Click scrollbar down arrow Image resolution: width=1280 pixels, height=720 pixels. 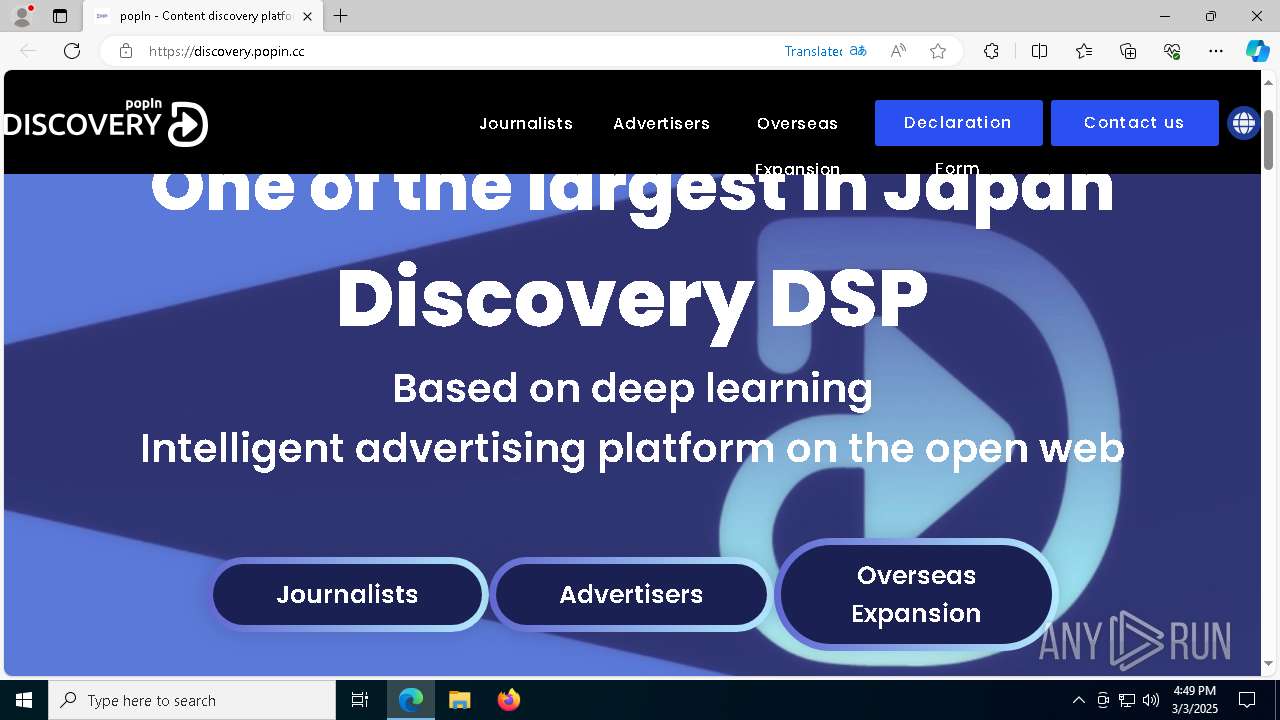coord(1268,663)
